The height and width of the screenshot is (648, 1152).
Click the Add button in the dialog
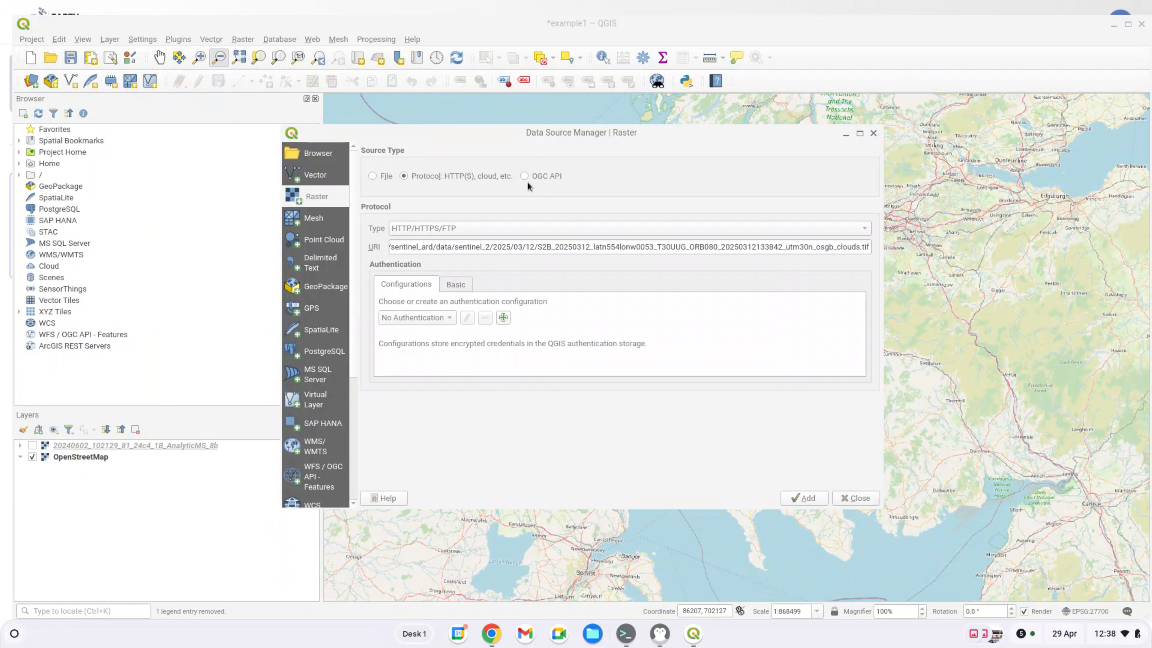[x=804, y=498]
